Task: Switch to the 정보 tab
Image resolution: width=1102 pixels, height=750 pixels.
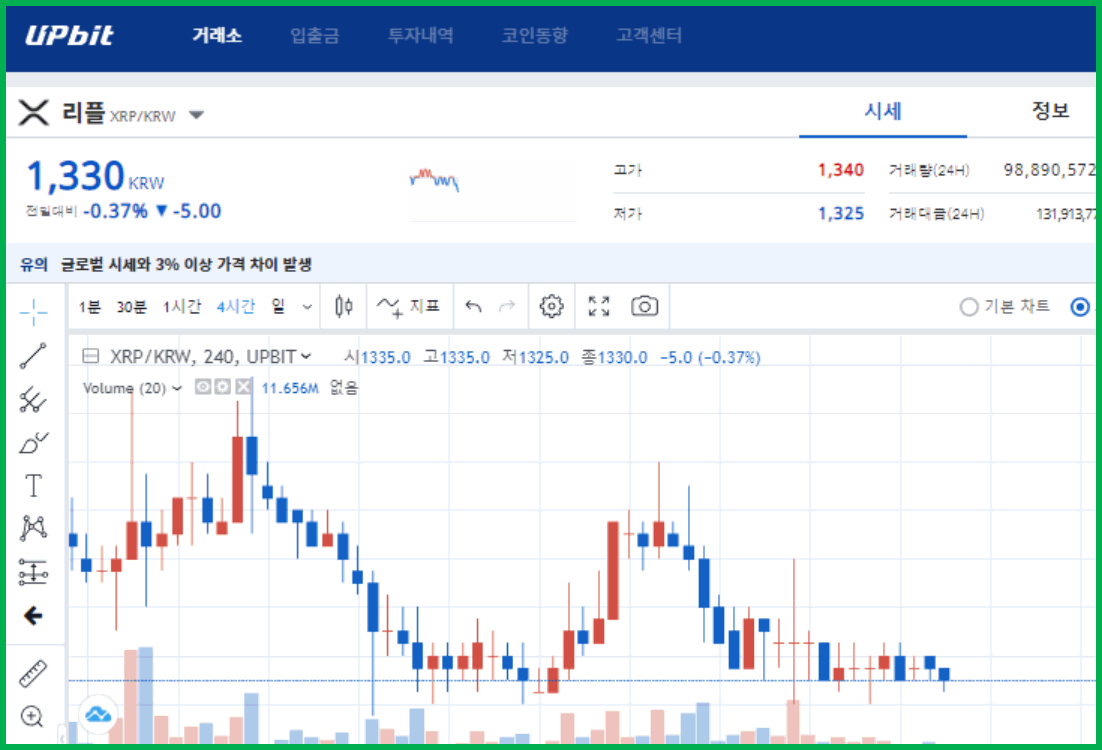Action: pos(1050,111)
